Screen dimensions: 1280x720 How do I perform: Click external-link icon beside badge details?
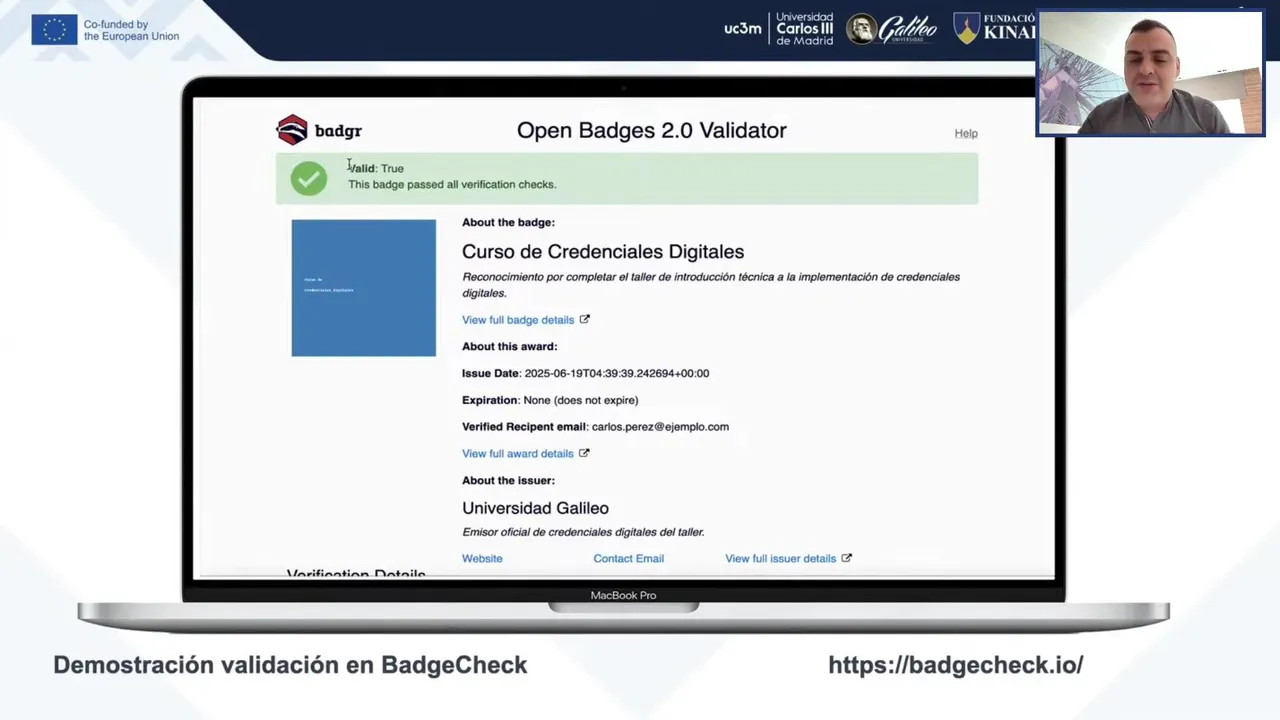[585, 319]
